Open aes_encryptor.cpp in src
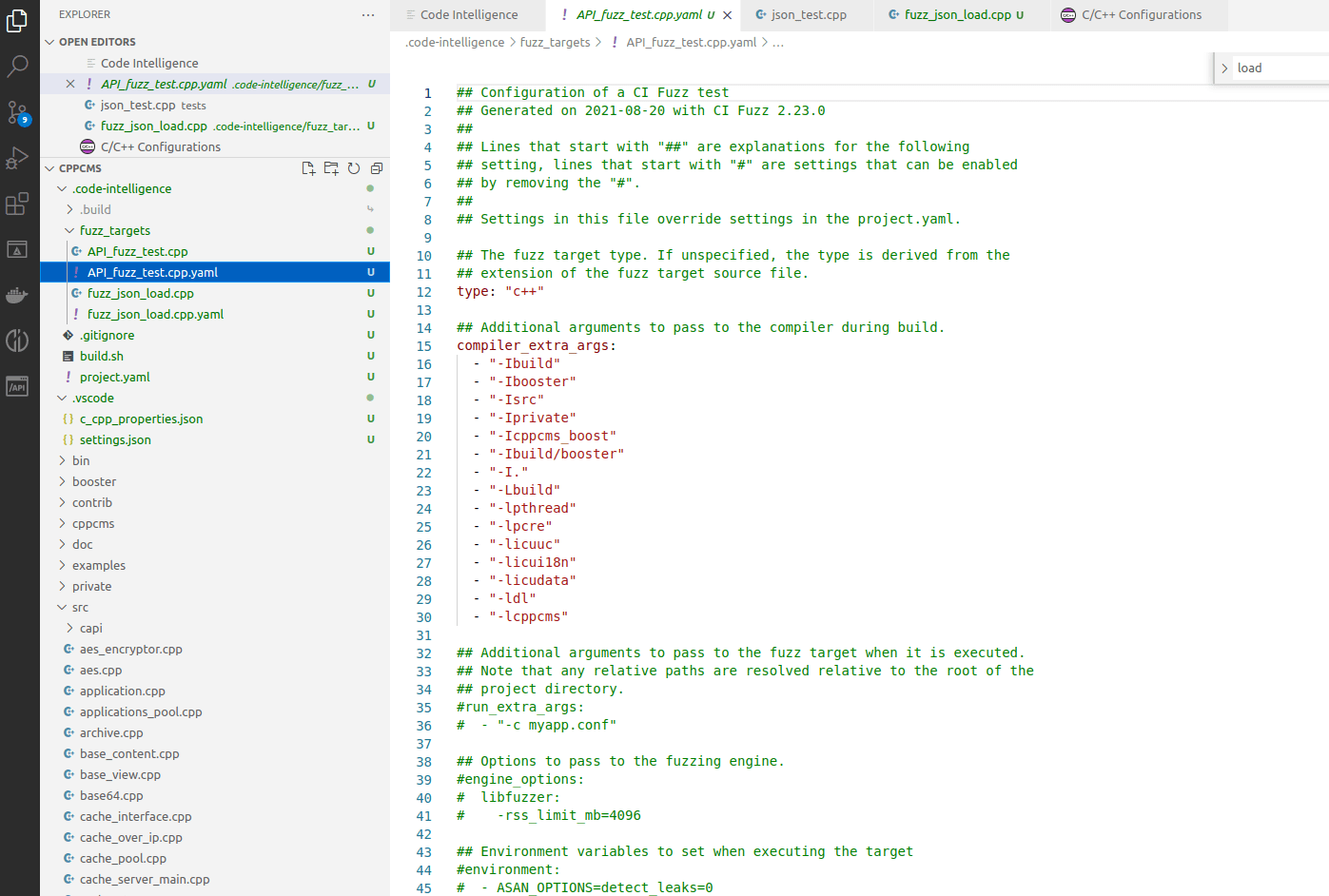Image resolution: width=1329 pixels, height=896 pixels. point(215,650)
